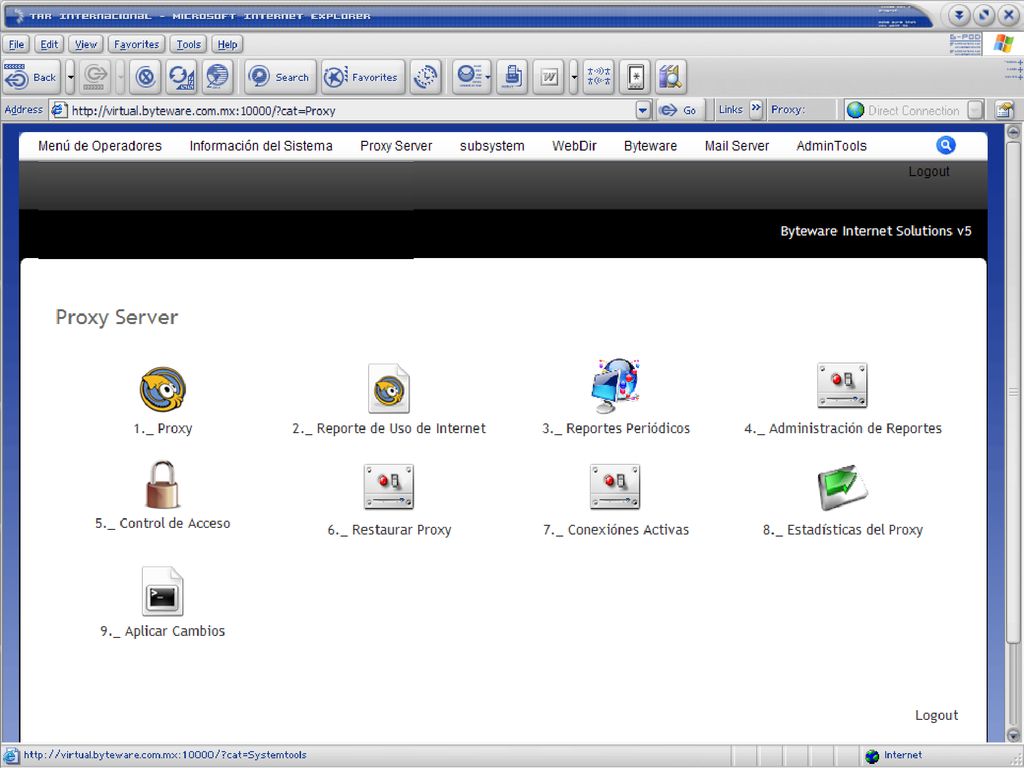Expand the Links chevron
Screen dimensions: 1024x768
click(x=756, y=108)
